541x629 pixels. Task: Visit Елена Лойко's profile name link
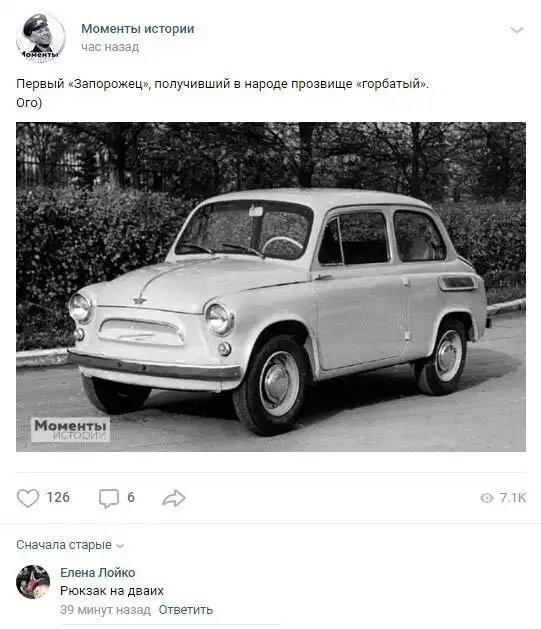(97, 573)
